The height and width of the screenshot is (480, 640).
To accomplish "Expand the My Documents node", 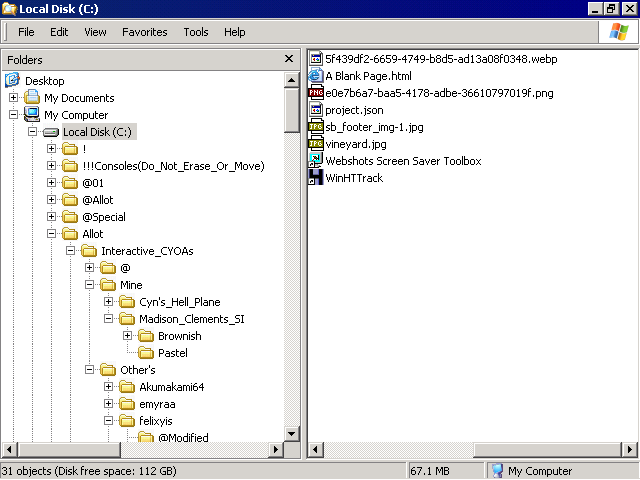I will point(13,98).
